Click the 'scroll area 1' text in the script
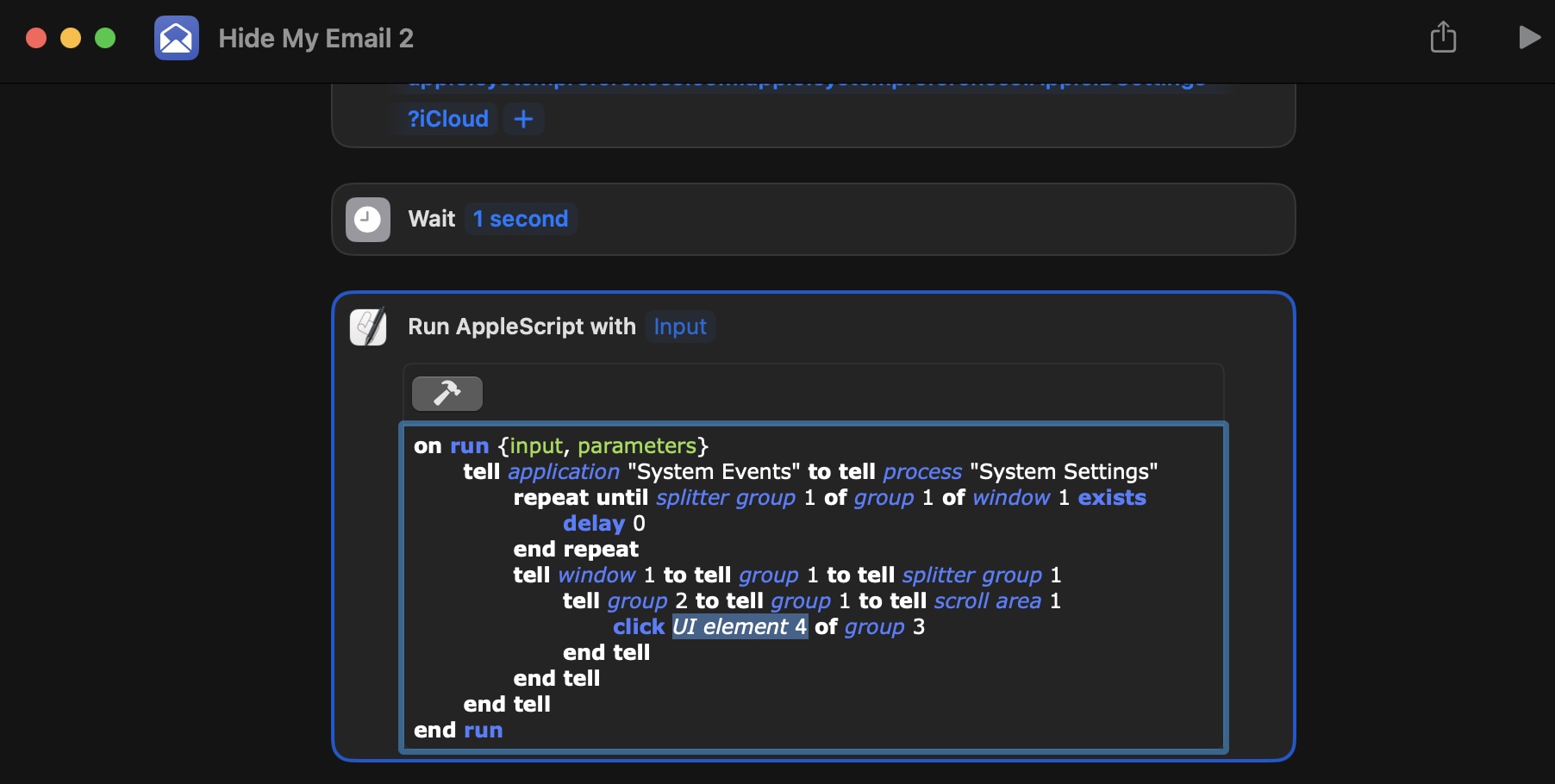 tap(998, 600)
